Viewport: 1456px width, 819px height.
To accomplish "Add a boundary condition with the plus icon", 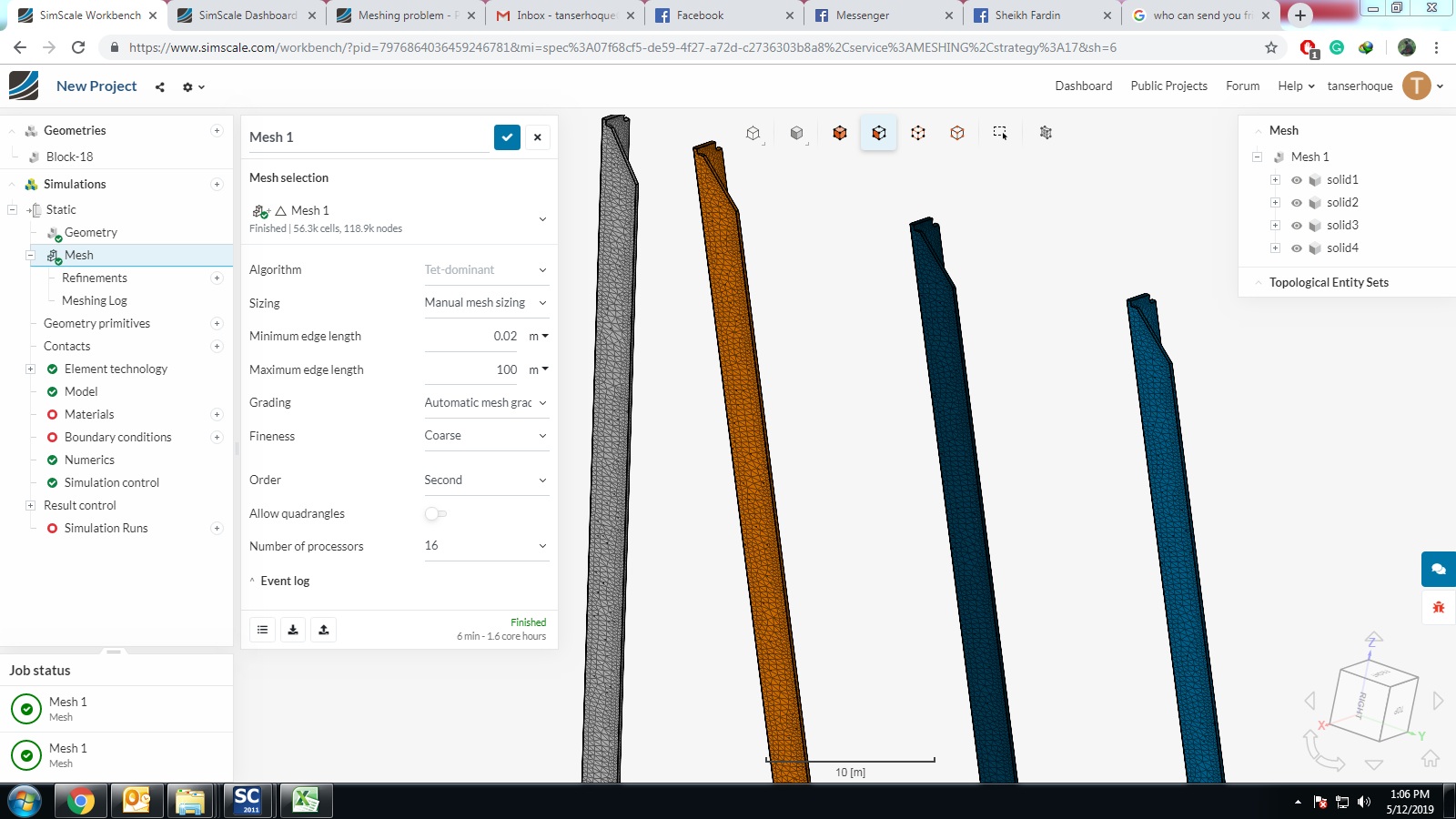I will tap(217, 438).
